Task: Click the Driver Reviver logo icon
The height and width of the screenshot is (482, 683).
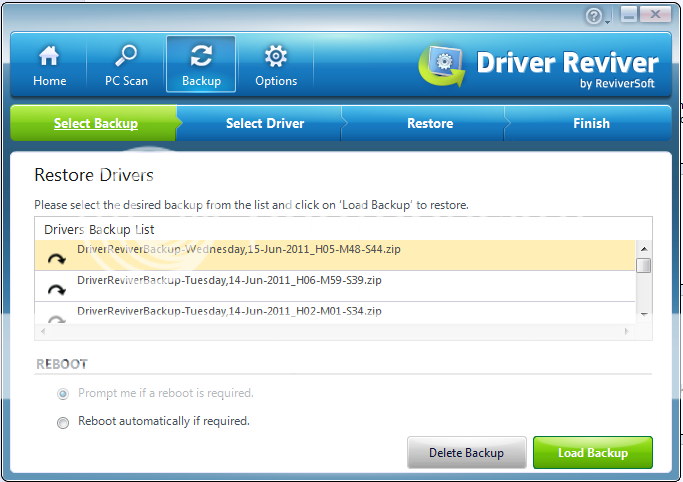Action: point(442,65)
